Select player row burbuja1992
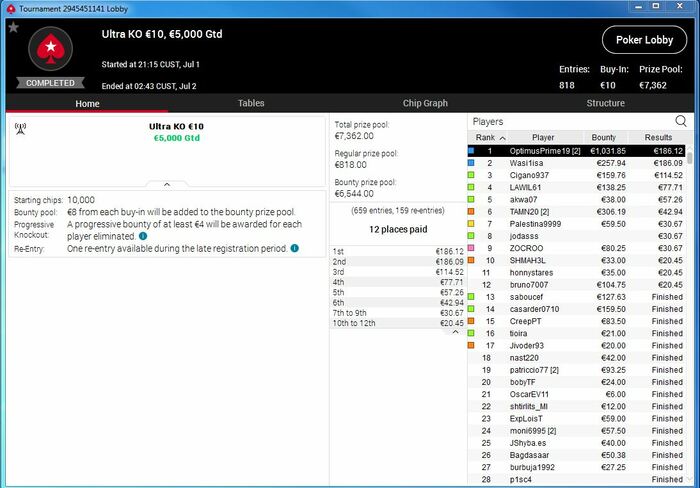The width and height of the screenshot is (700, 488). (576, 467)
